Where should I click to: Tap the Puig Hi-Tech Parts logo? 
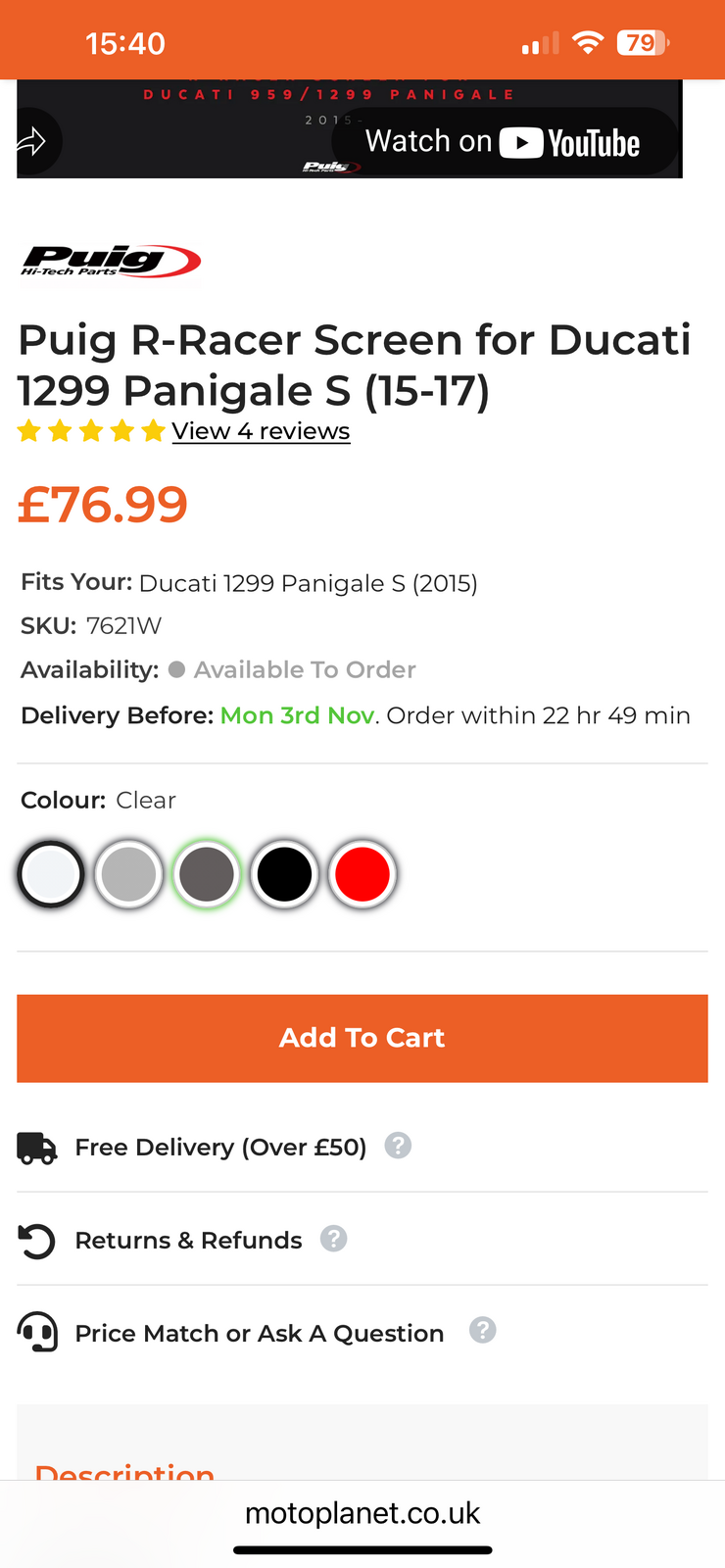111,261
